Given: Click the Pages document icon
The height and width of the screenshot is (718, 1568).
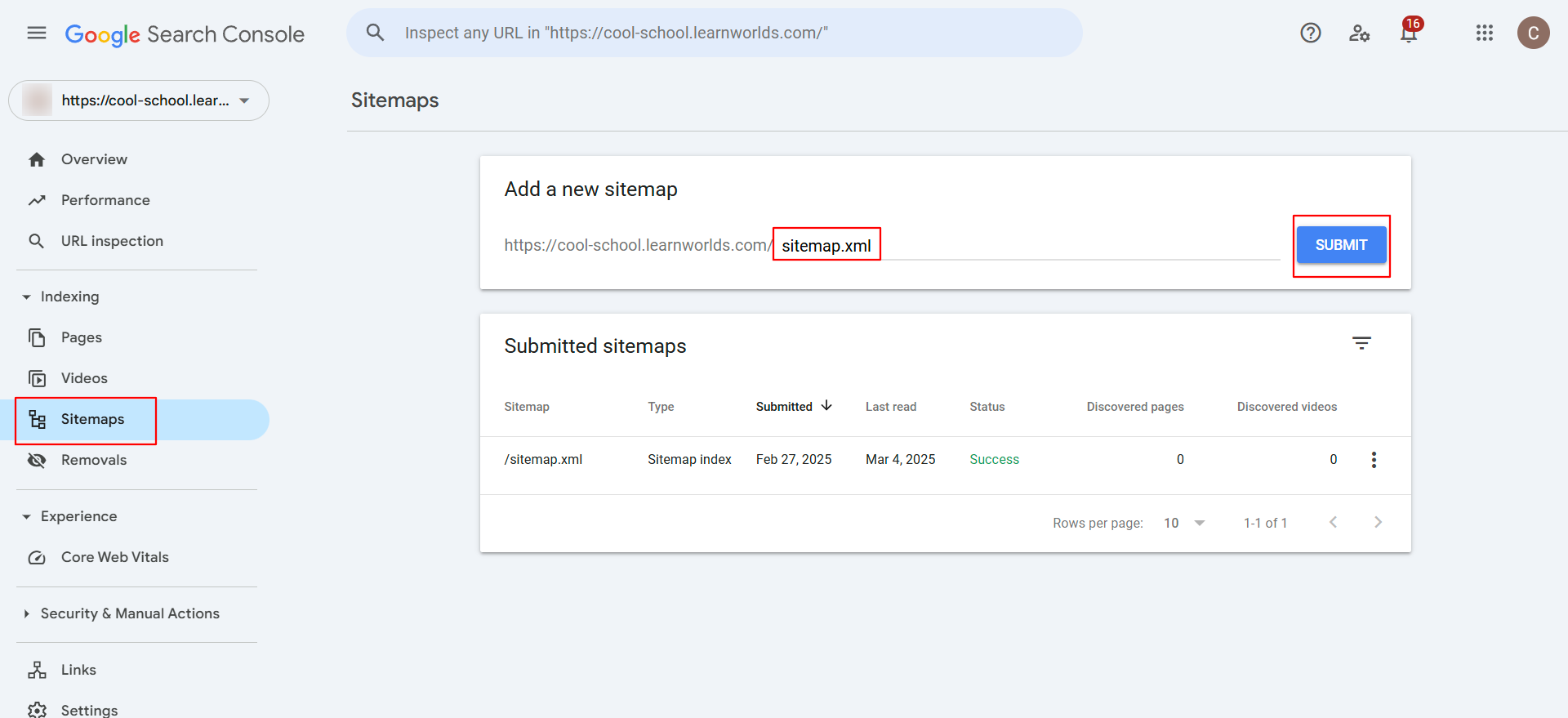Looking at the screenshot, I should [37, 337].
